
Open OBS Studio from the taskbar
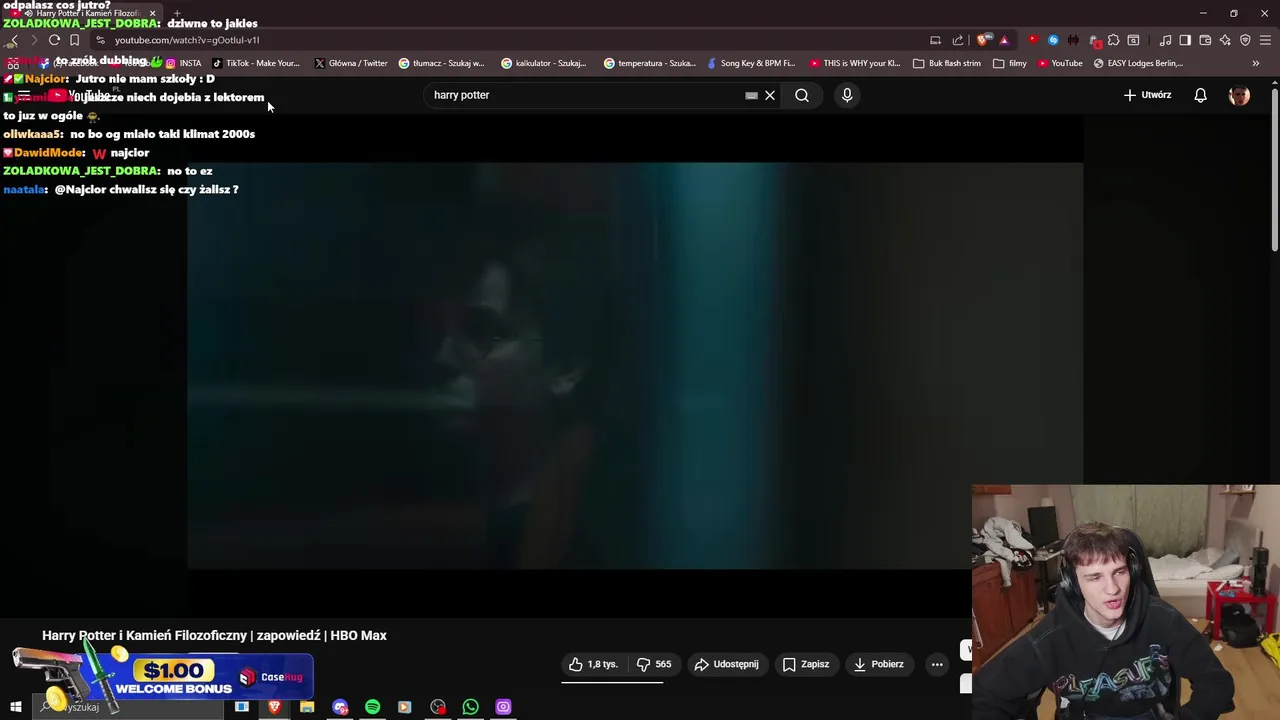point(438,707)
